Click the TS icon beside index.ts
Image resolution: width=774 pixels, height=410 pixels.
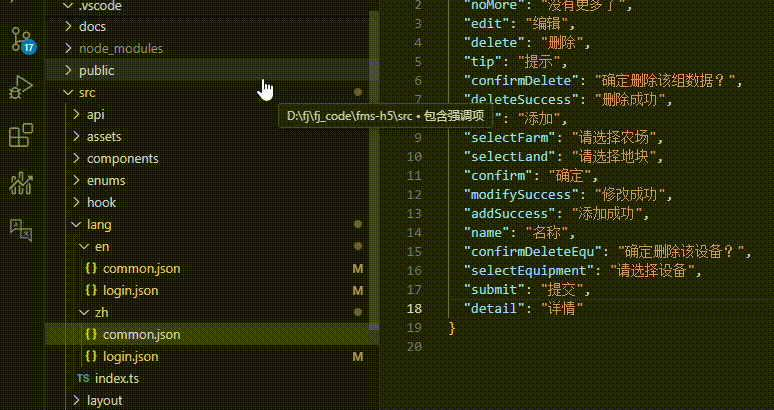click(x=83, y=378)
